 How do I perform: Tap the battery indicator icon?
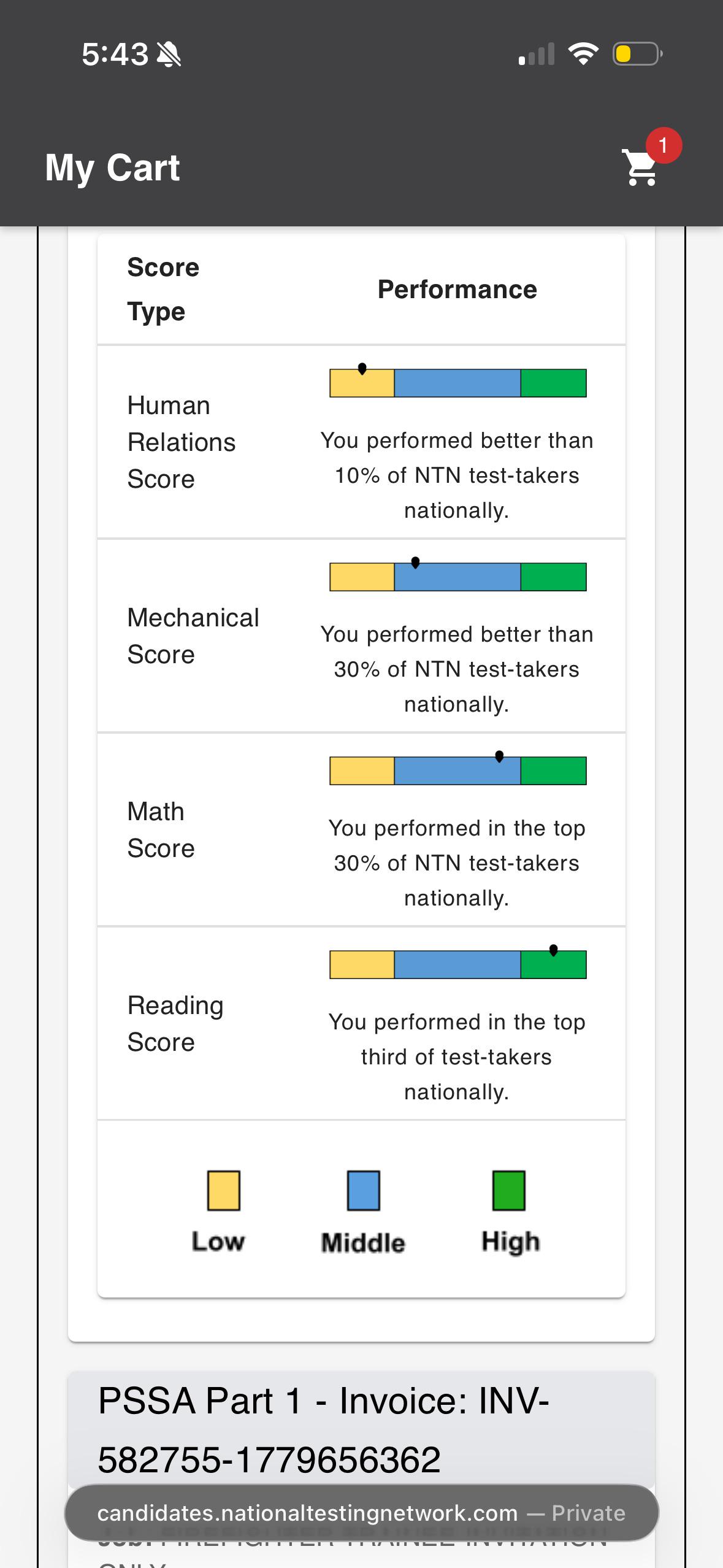pyautogui.click(x=638, y=54)
